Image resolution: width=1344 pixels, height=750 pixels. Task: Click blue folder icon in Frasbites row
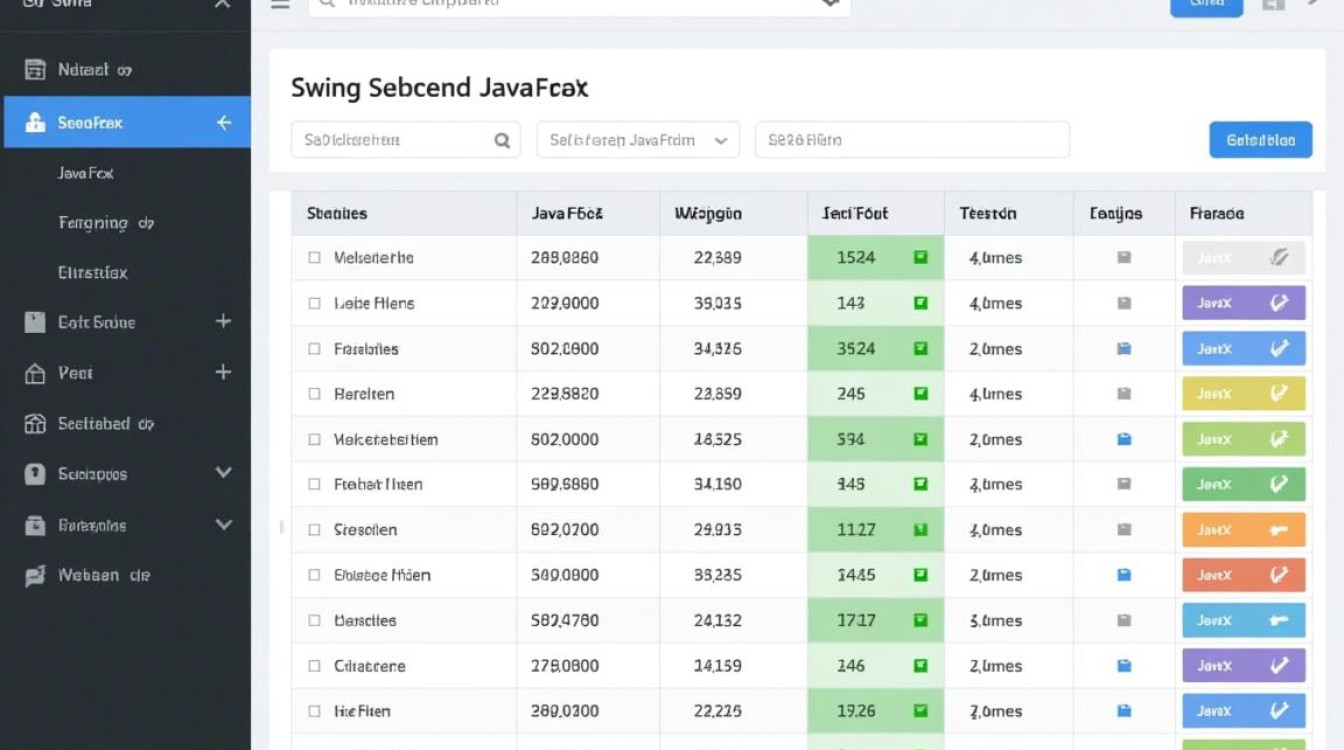(x=1124, y=349)
